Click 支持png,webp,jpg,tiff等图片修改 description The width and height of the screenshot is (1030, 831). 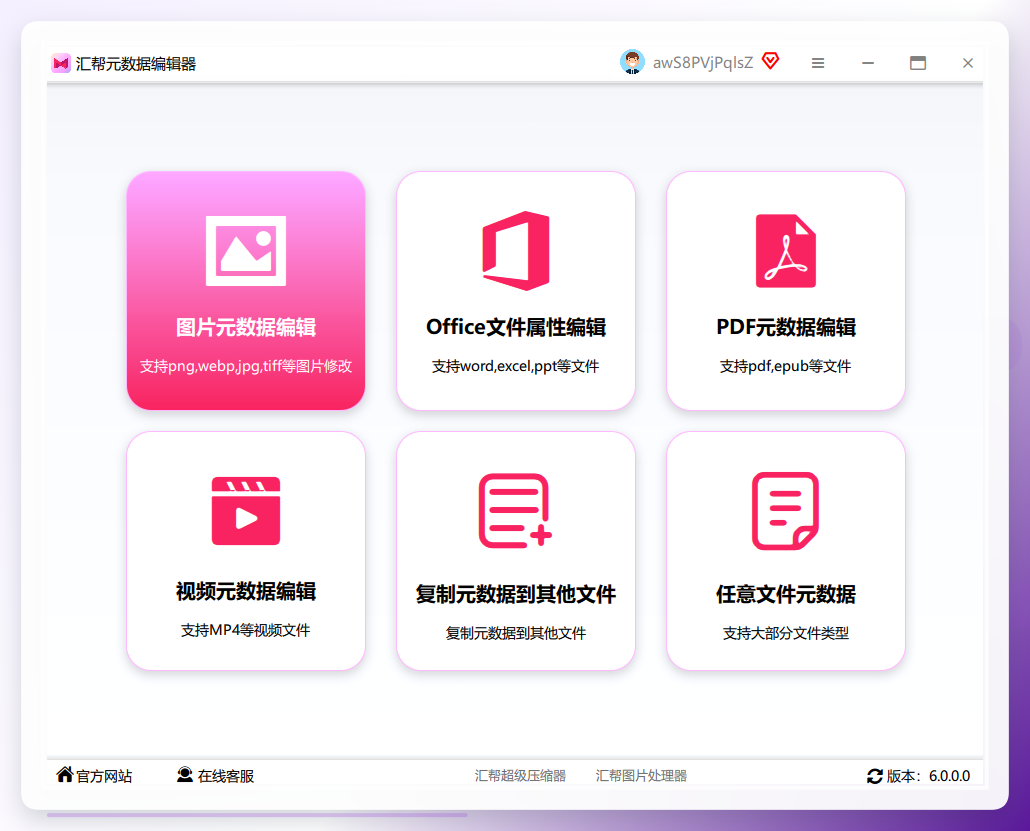coord(246,367)
